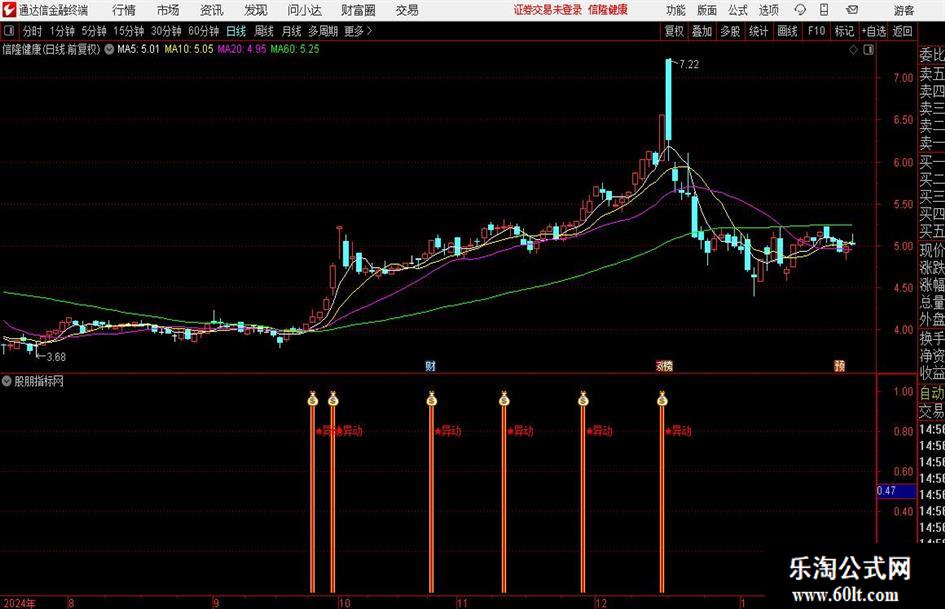Add stock with +自选 button
The height and width of the screenshot is (609, 945).
pyautogui.click(x=874, y=31)
